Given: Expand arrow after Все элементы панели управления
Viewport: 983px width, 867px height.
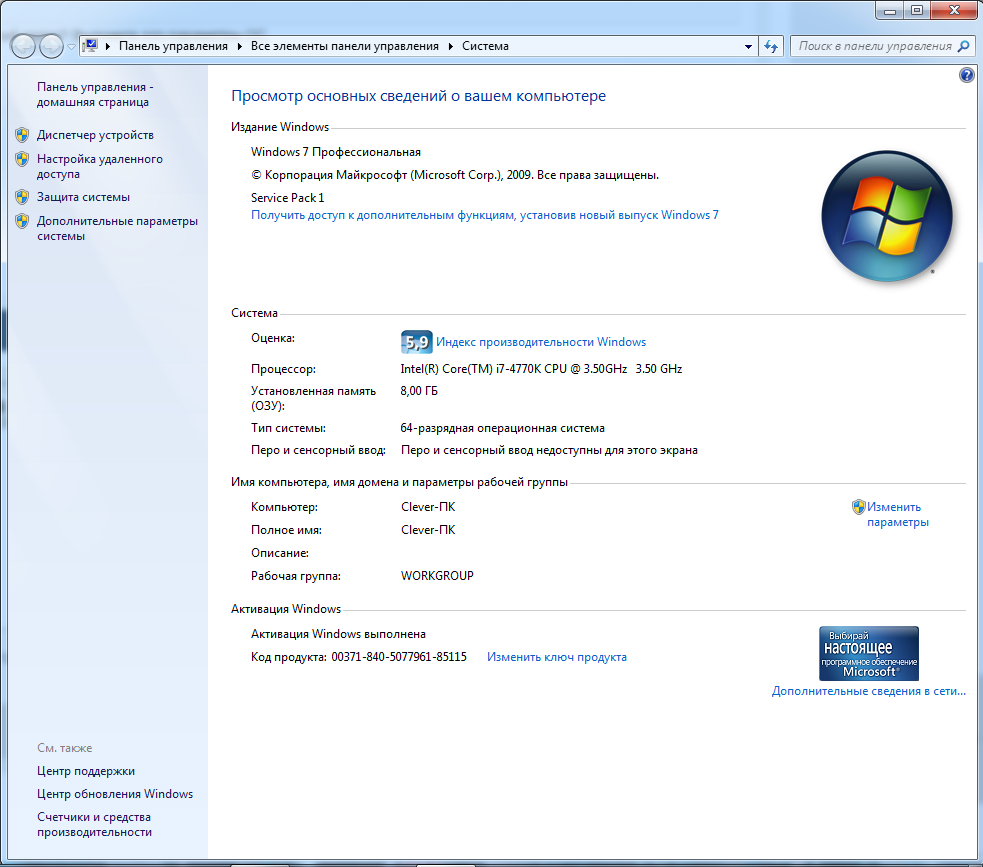Looking at the screenshot, I should [x=451, y=46].
